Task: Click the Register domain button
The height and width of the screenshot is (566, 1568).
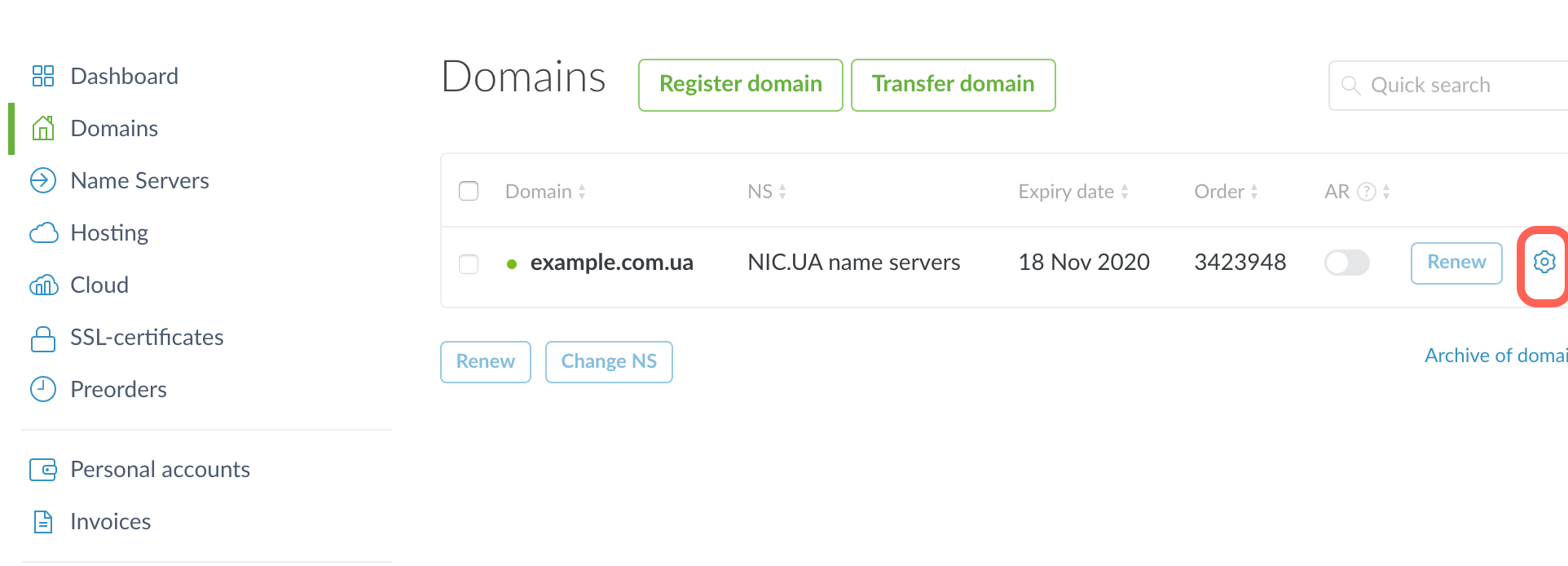Action: [740, 85]
